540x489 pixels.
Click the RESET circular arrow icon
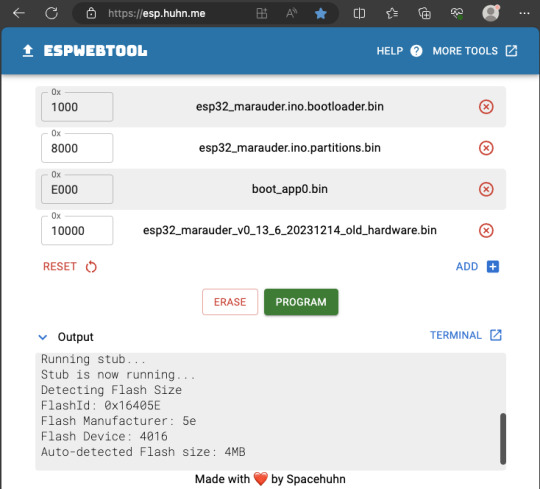(x=91, y=267)
